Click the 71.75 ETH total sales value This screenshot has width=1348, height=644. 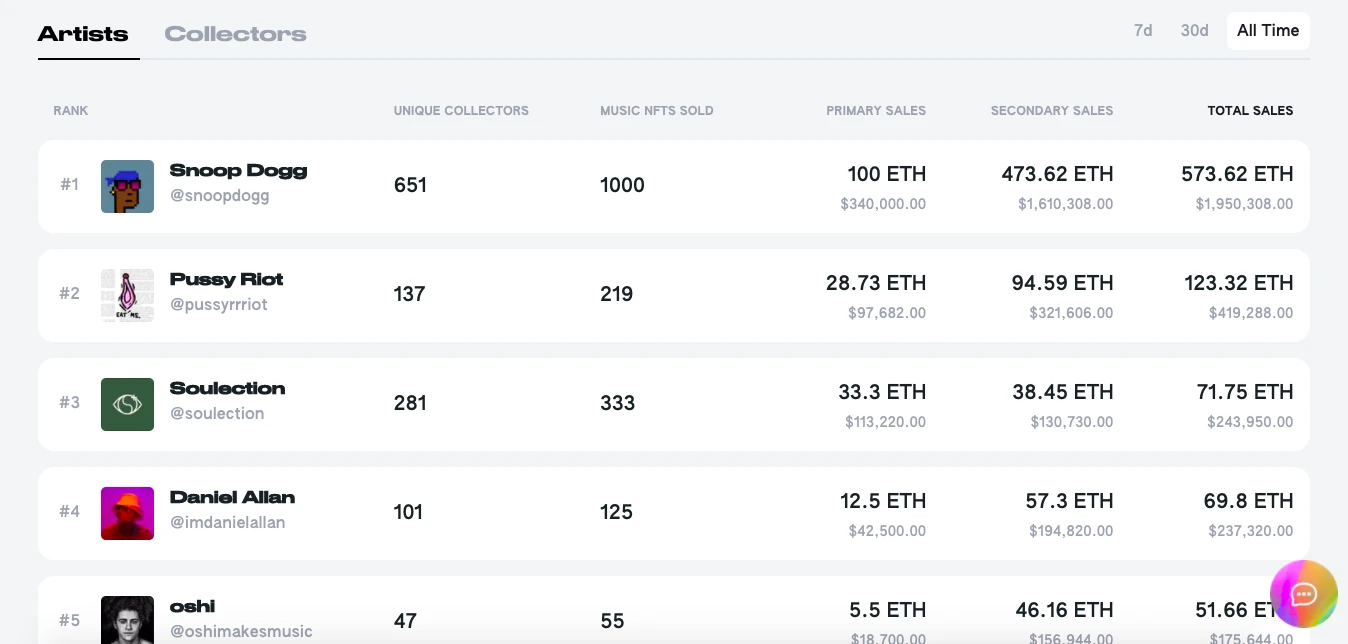1245,392
